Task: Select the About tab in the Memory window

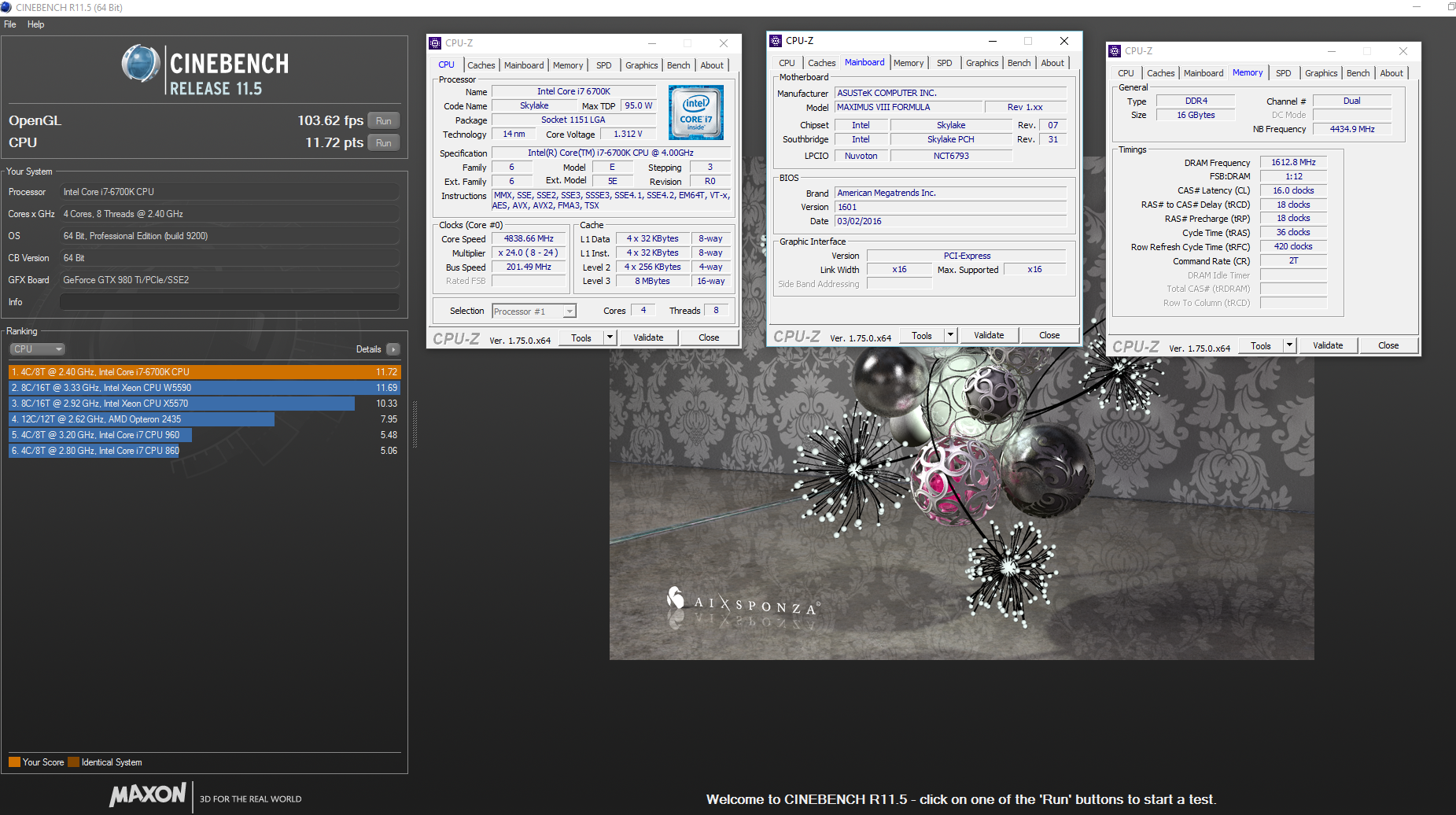Action: [1391, 73]
